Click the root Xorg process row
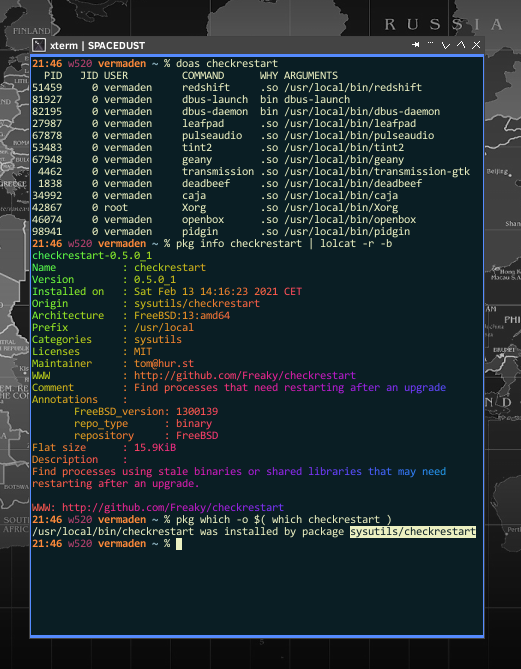521x669 pixels. coord(215,208)
